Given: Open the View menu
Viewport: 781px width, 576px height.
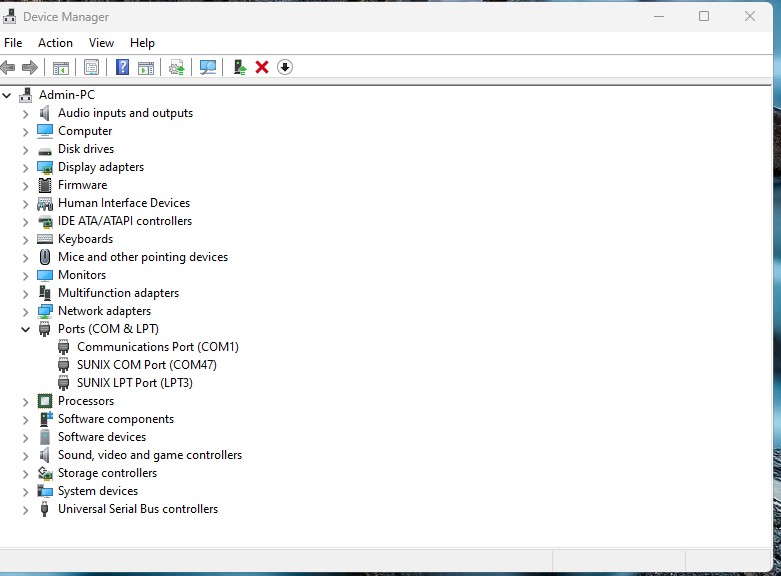Looking at the screenshot, I should coord(101,43).
